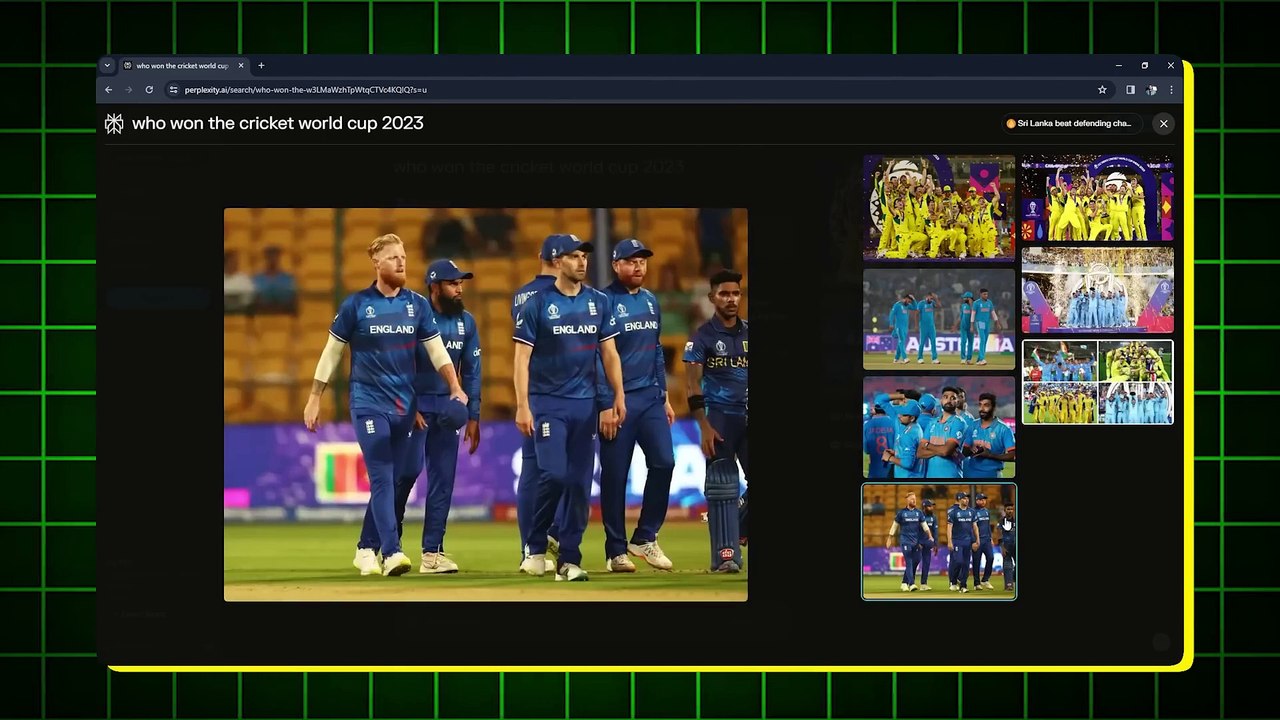Select the India team huddle thumbnail
This screenshot has height=720, width=1280.
click(939, 427)
